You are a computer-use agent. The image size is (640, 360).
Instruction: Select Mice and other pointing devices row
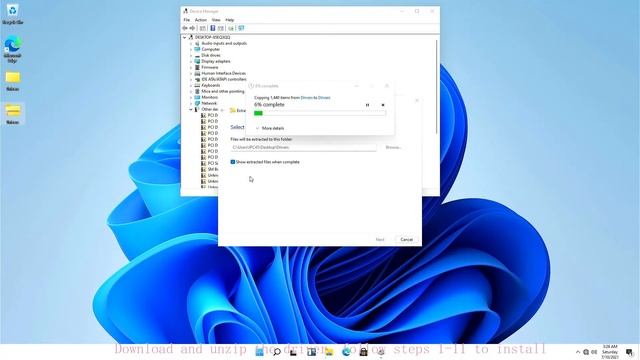point(223,91)
